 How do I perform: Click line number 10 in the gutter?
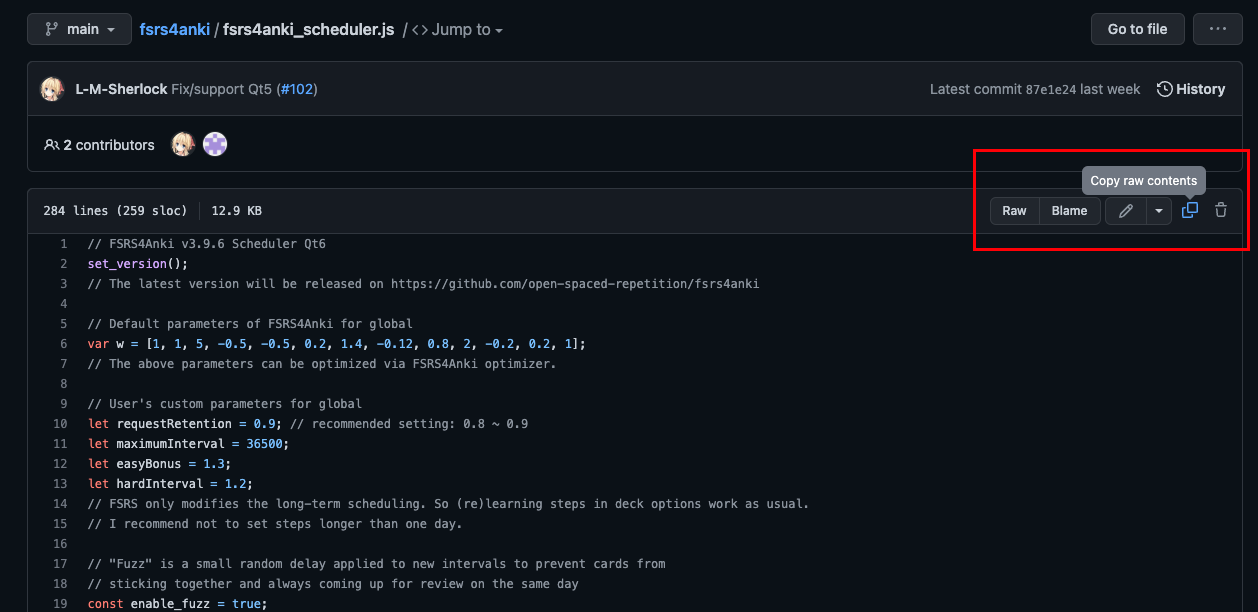62,424
